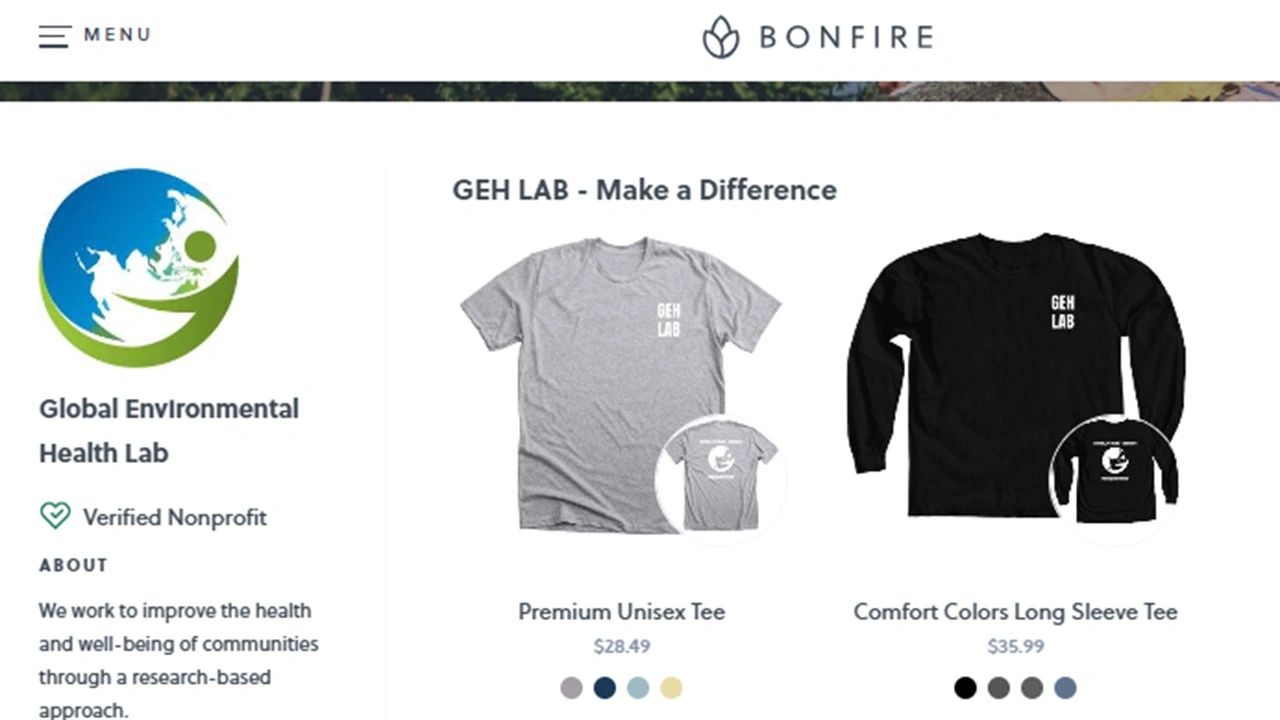Select the light blue swatch for Unisex Tee
This screenshot has width=1280, height=720.
click(638, 688)
